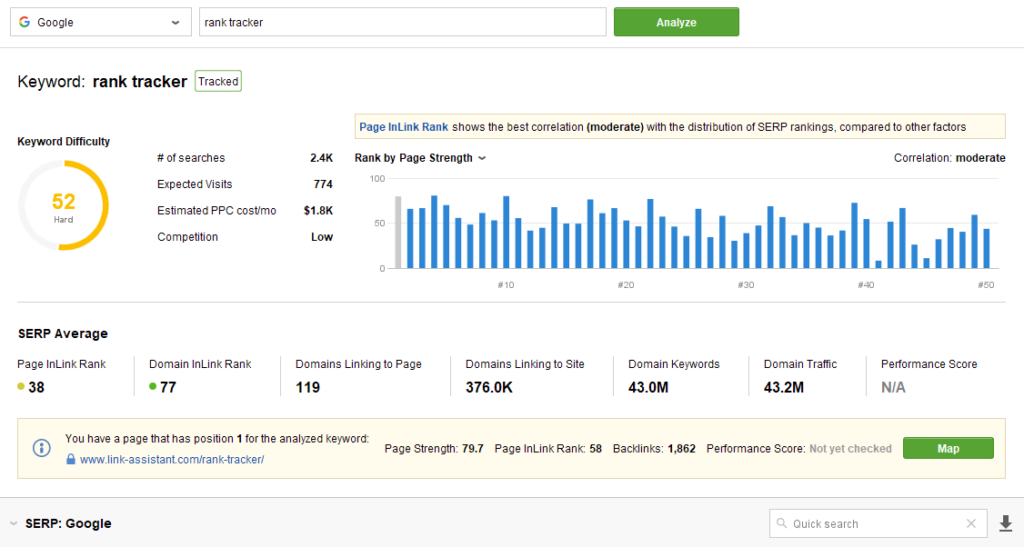Viewport: 1024px width, 547px height.
Task: Click the download icon beside Quick search
Action: 1006,523
